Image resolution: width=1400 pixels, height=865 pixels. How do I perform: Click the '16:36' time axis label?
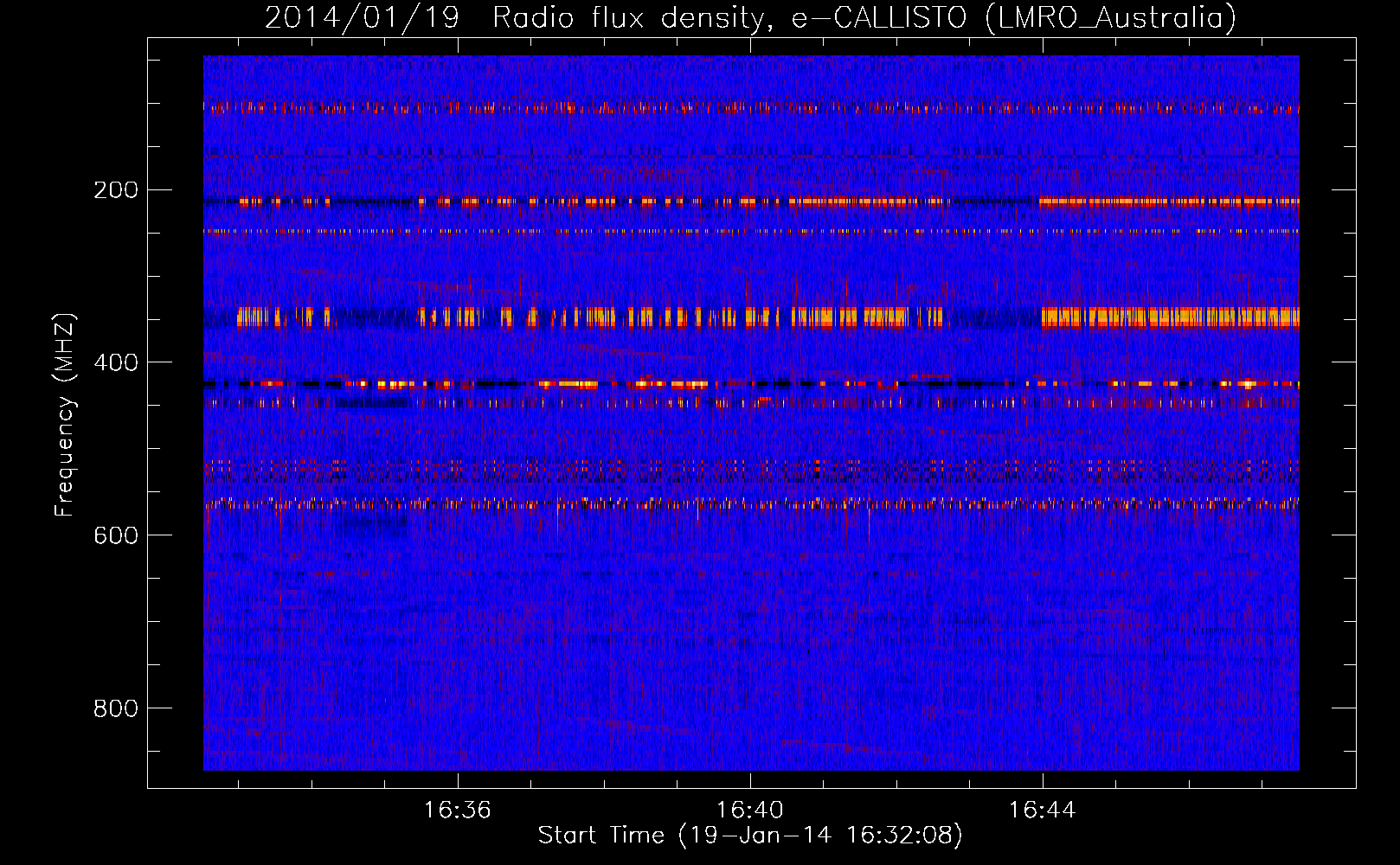click(x=457, y=811)
